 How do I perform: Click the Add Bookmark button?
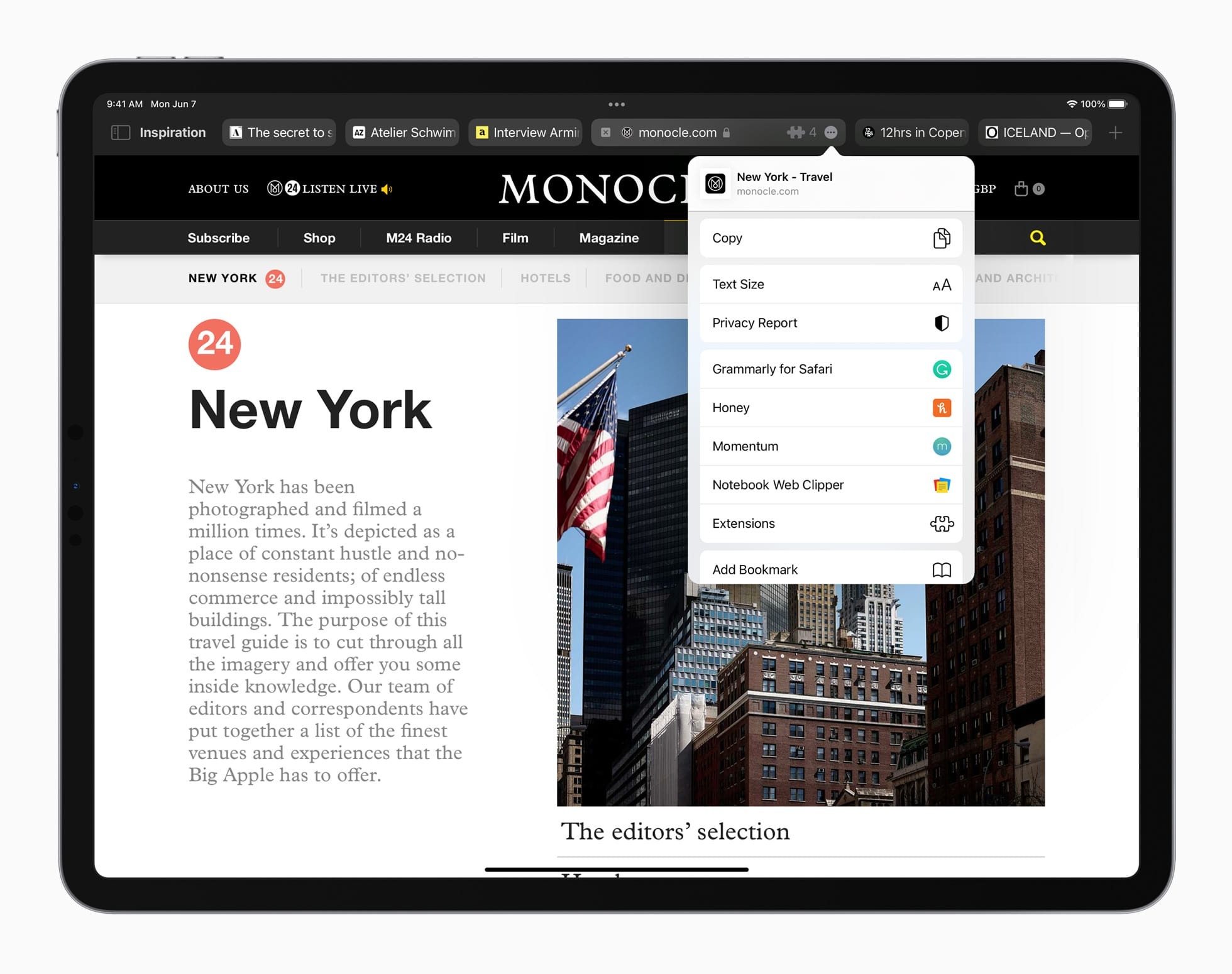click(x=830, y=569)
